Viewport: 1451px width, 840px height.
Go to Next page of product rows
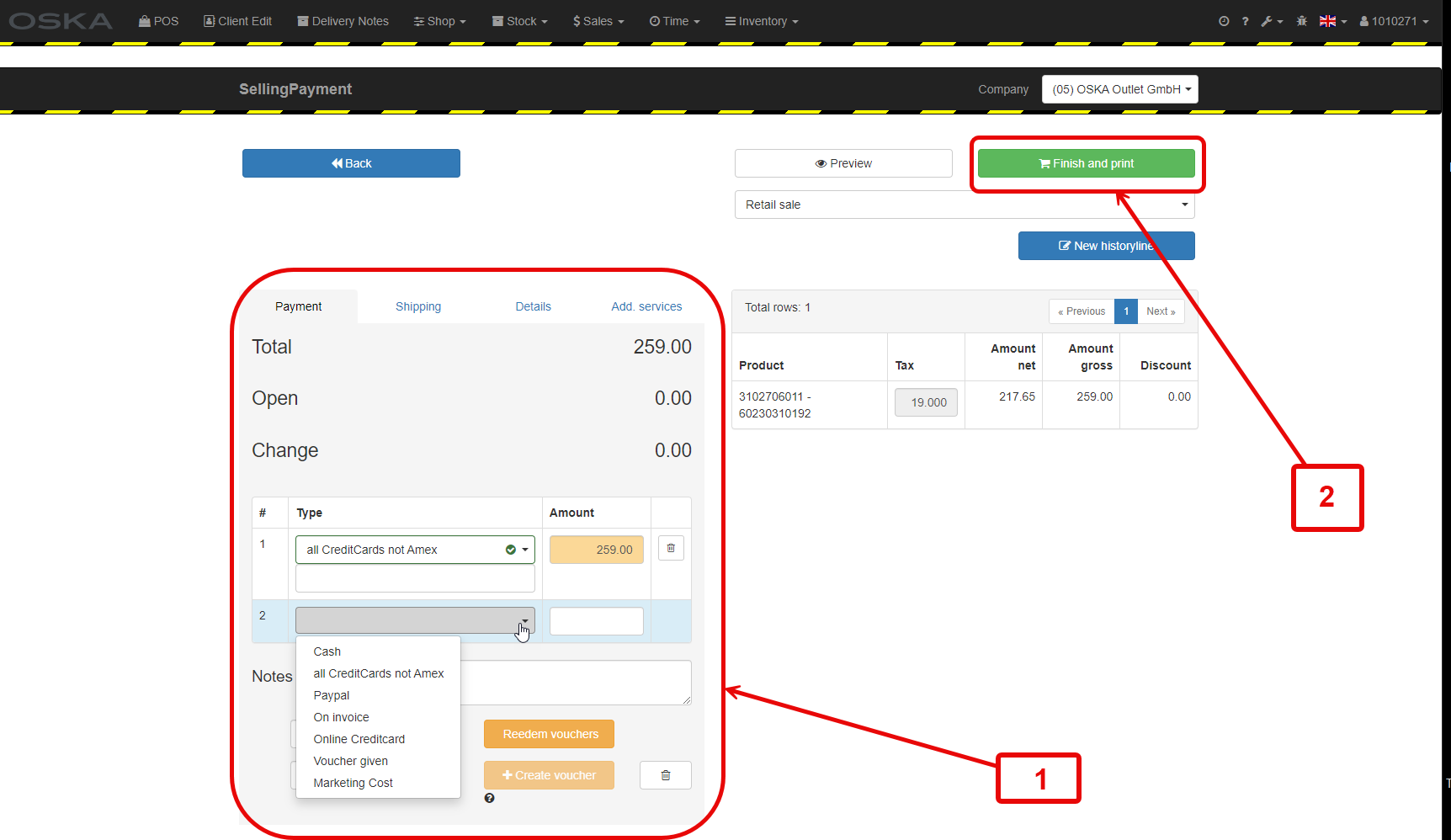1161,311
